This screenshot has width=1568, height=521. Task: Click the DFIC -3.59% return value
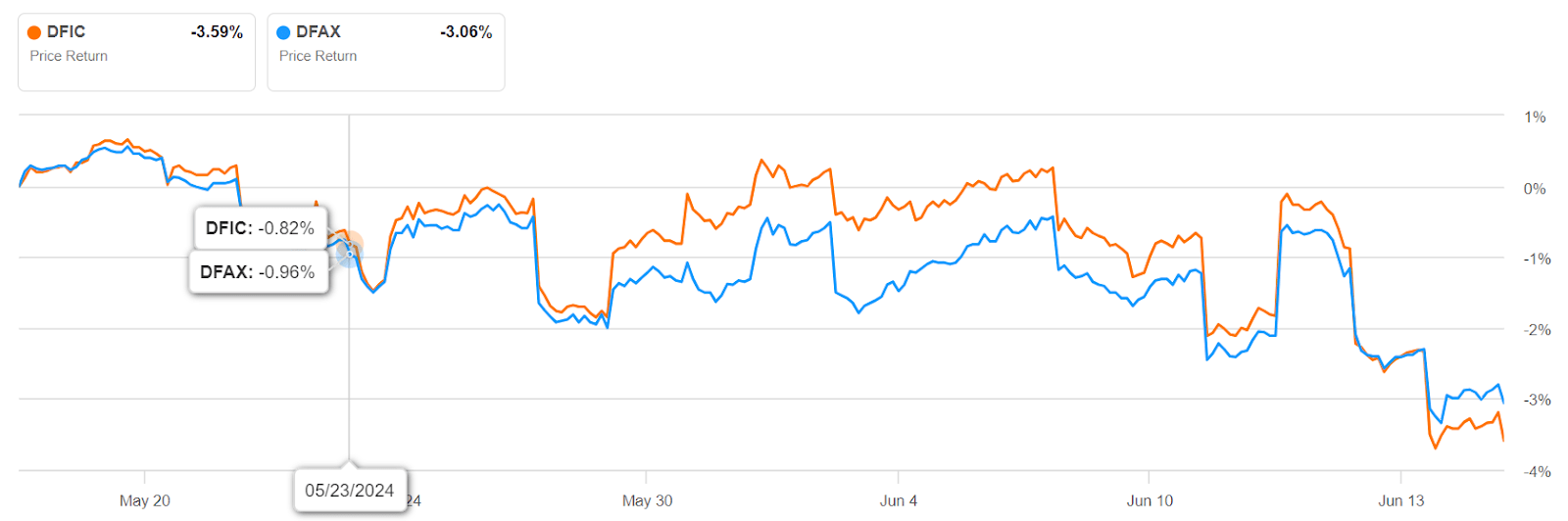tap(217, 32)
